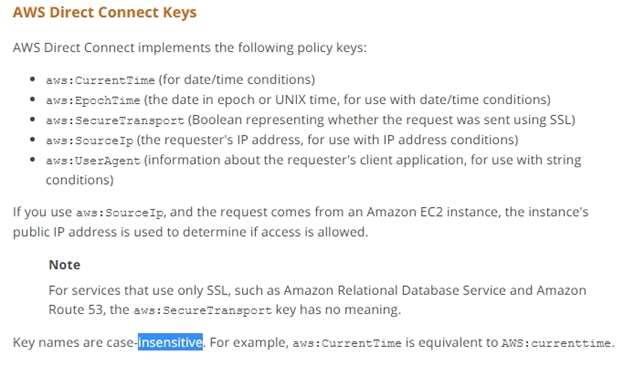624x366 pixels.
Task: Click the aws:CurrentTime policy key bullet
Action: click(x=100, y=80)
